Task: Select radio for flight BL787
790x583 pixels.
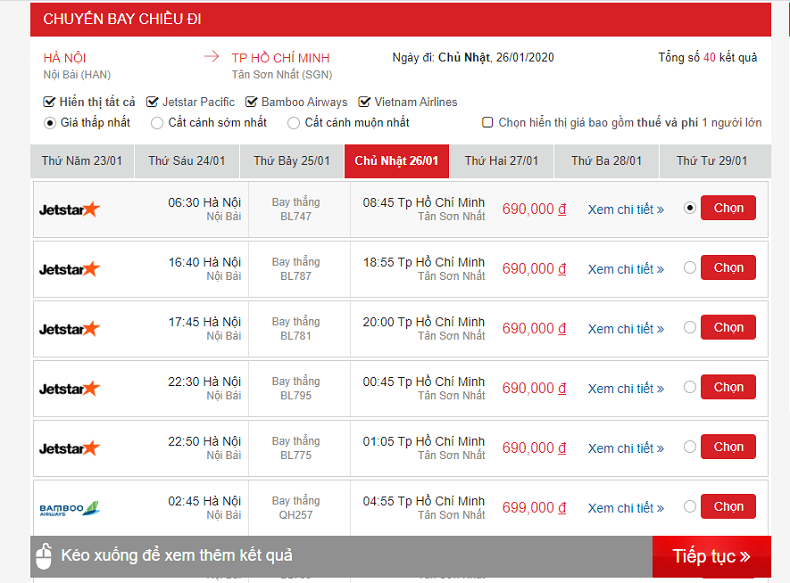Action: tap(690, 268)
